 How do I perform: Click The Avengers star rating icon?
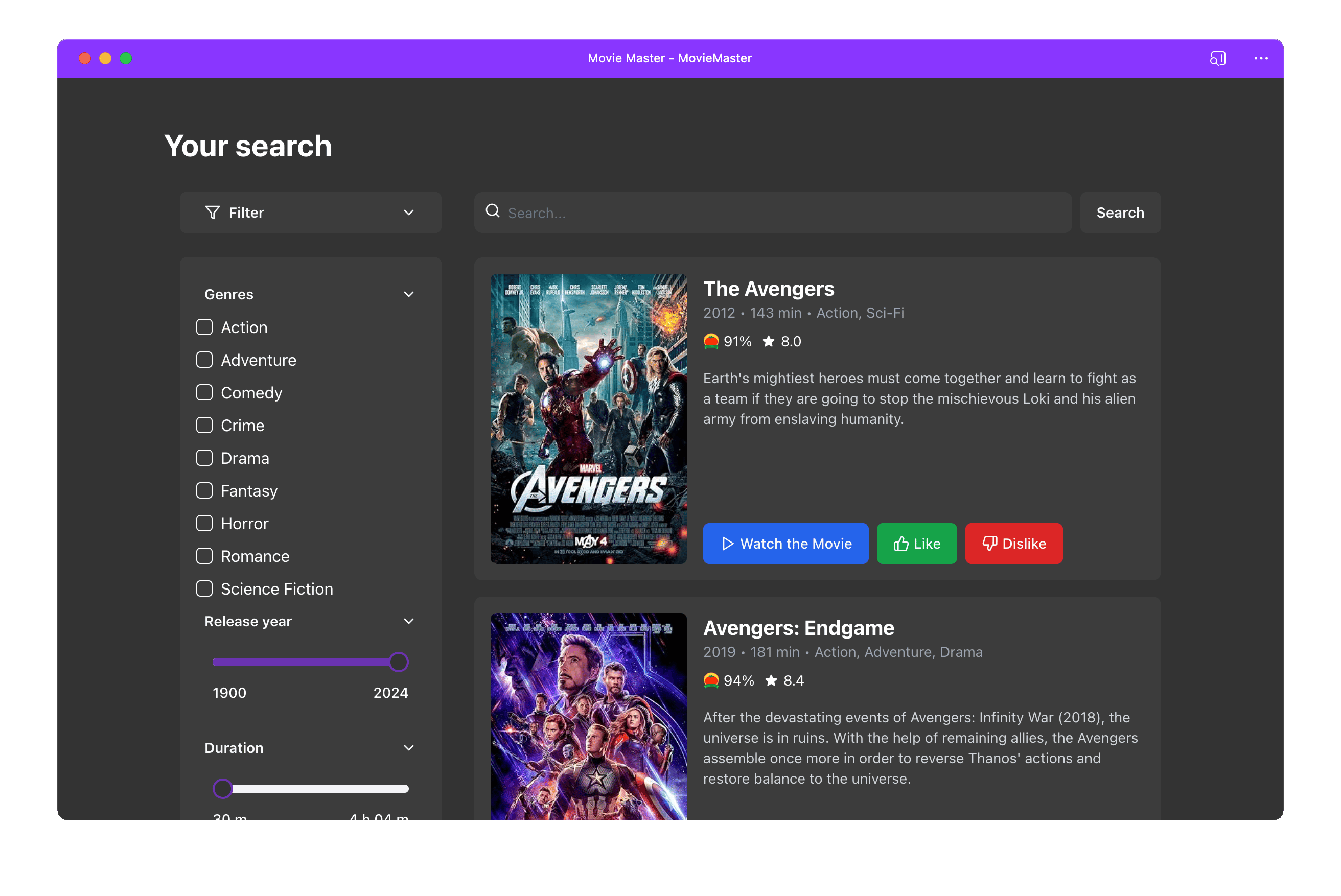[769, 341]
